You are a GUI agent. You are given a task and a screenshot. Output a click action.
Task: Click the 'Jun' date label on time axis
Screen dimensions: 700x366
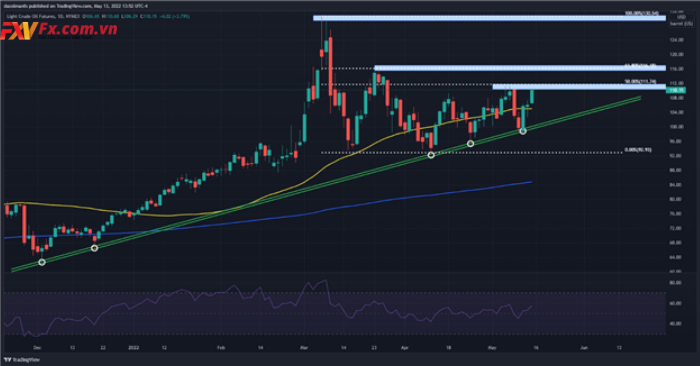point(584,348)
